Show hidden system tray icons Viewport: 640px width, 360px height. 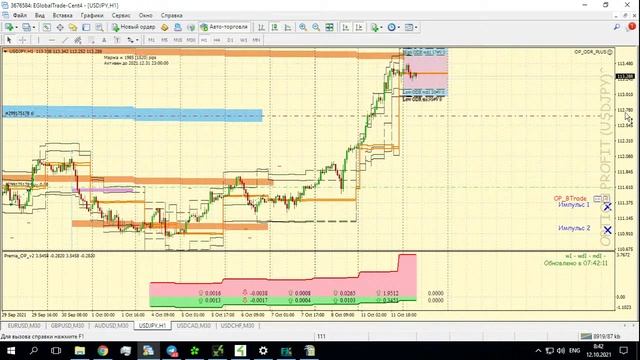[538, 351]
